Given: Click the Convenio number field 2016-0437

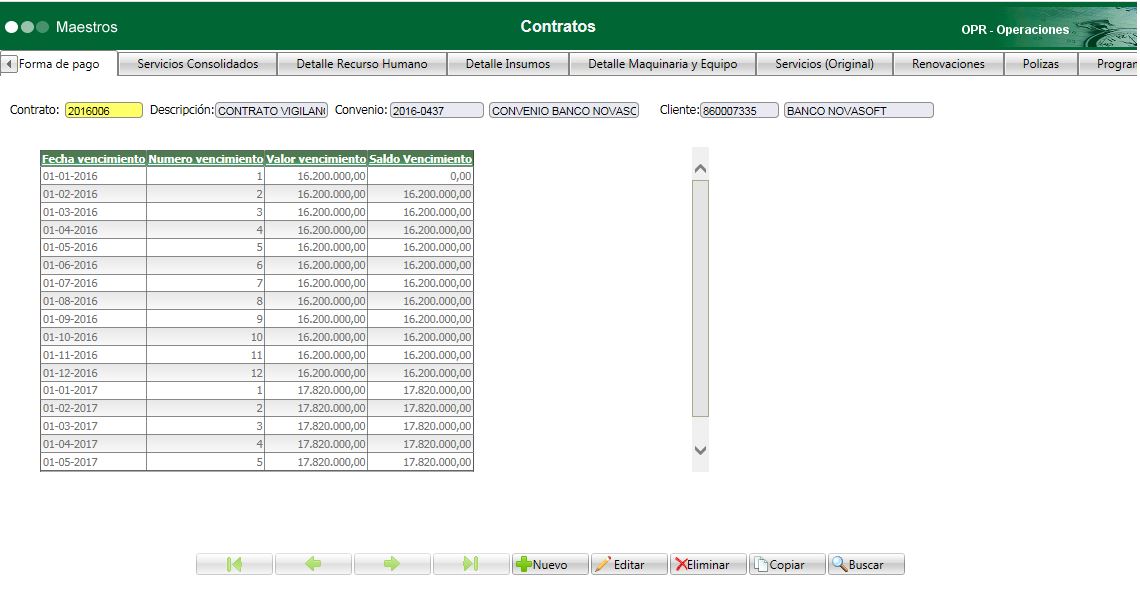Looking at the screenshot, I should click(436, 110).
